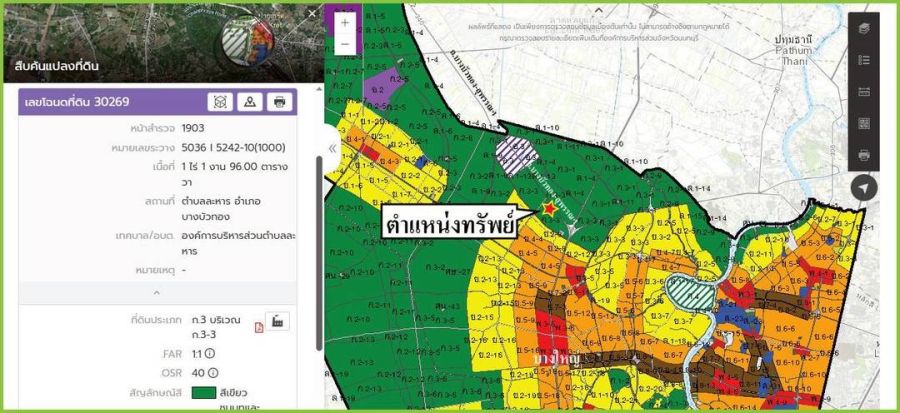The width and height of the screenshot is (900, 413).
Task: Open the basemap gallery tool
Action: coord(864,123)
